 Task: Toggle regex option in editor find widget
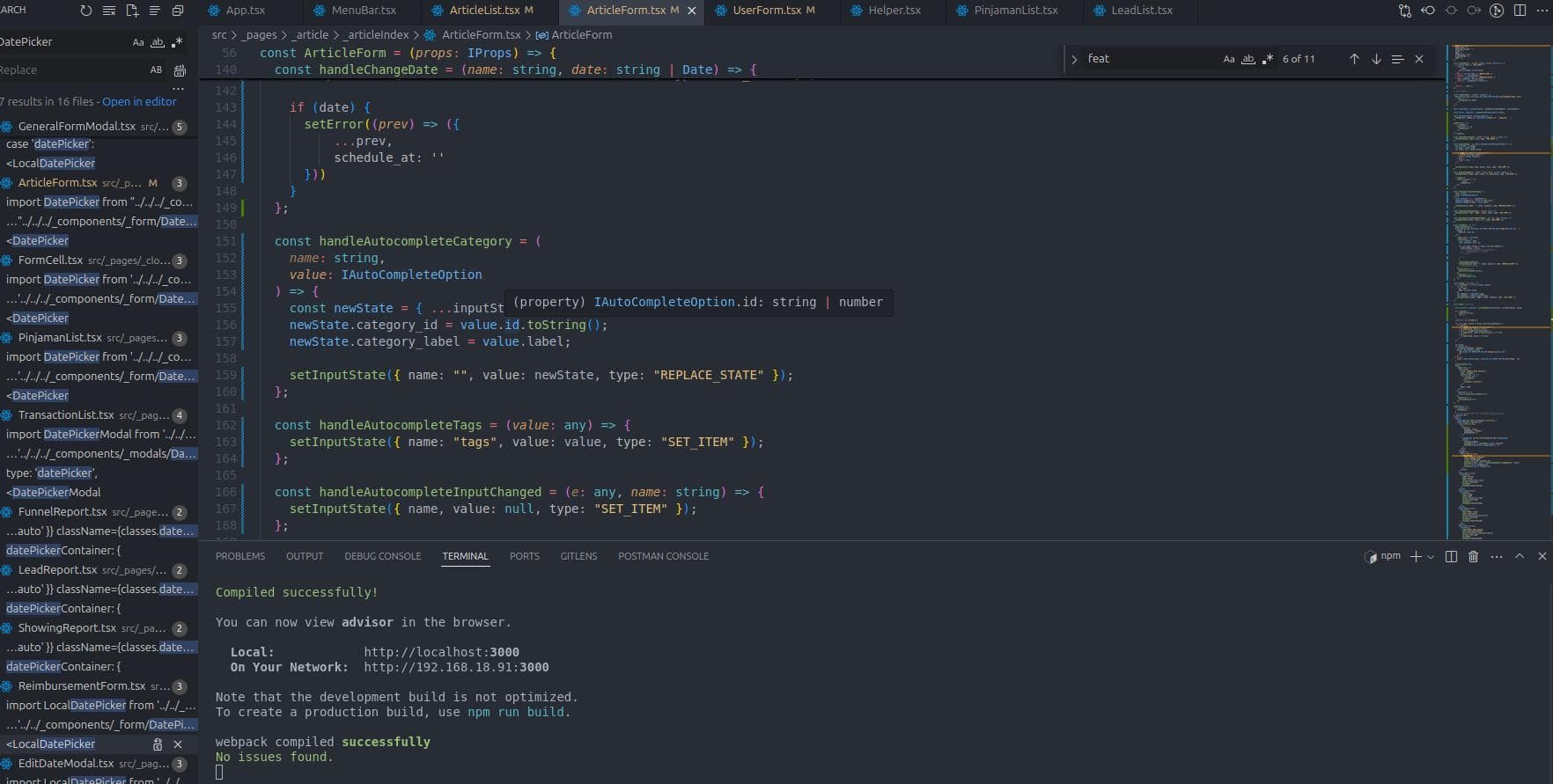(x=1267, y=59)
